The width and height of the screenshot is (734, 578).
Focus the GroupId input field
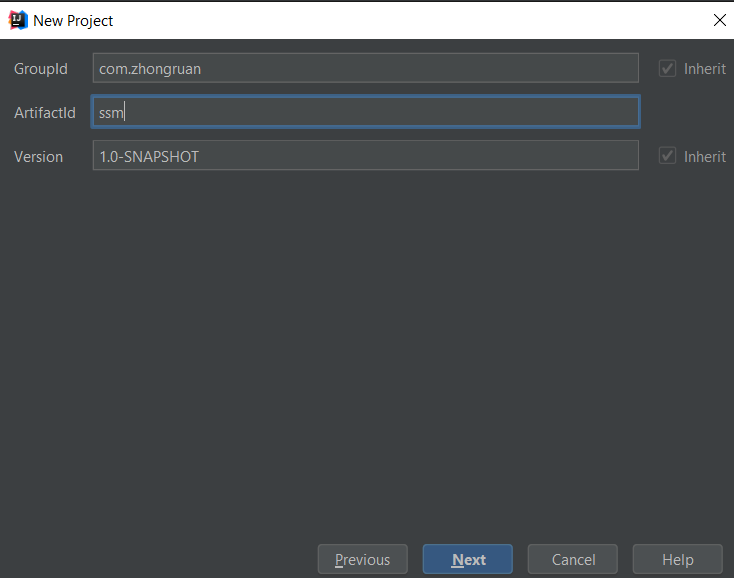point(365,68)
